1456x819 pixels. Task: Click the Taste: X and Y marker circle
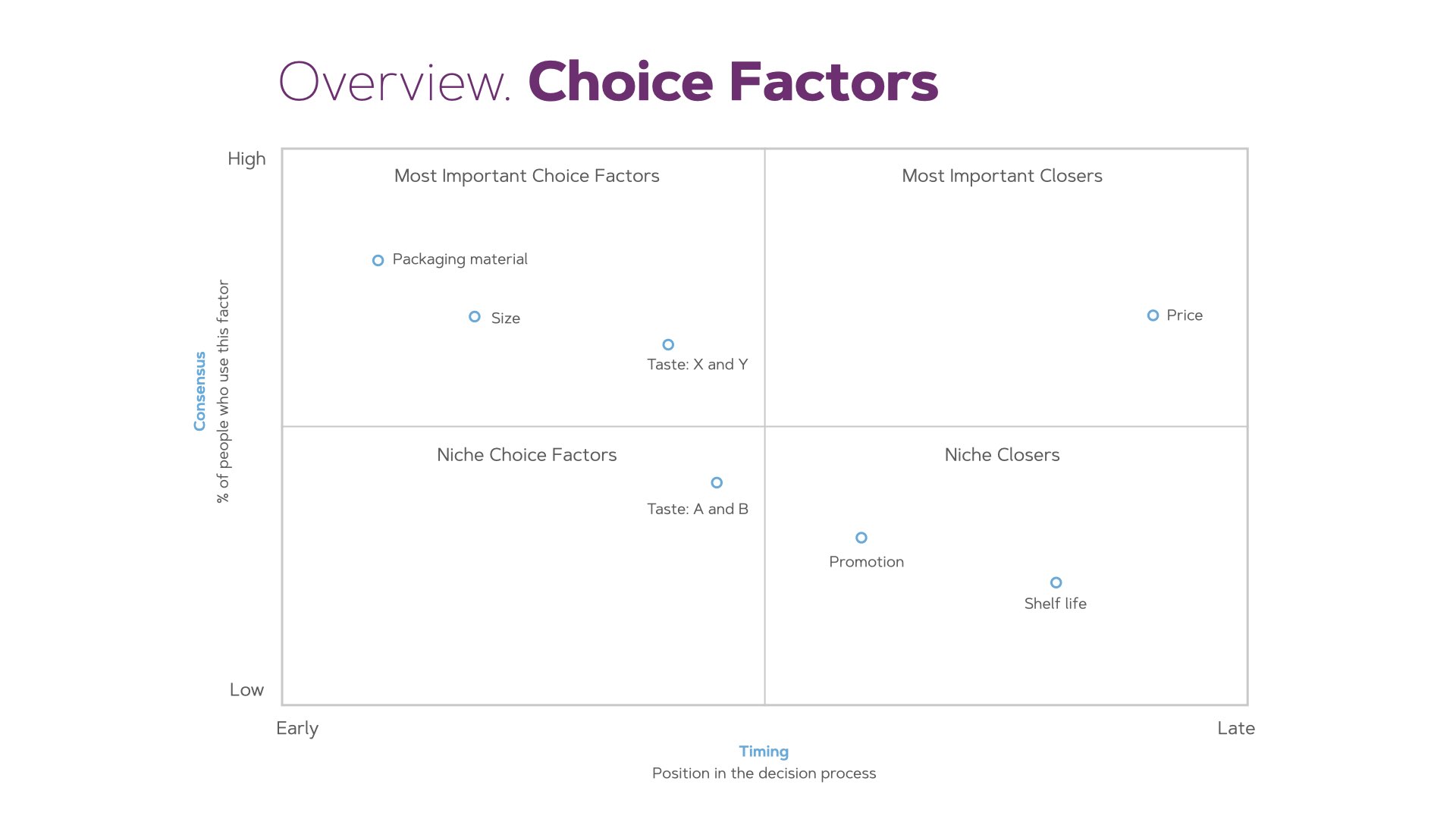click(x=668, y=344)
